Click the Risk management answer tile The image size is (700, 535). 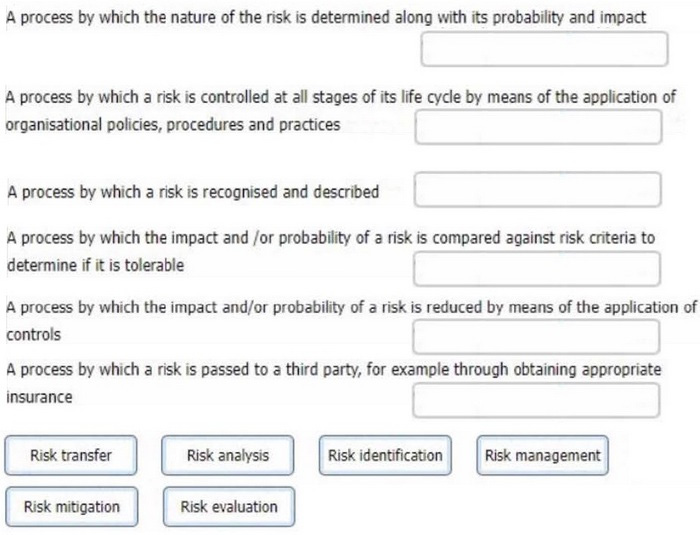(542, 455)
